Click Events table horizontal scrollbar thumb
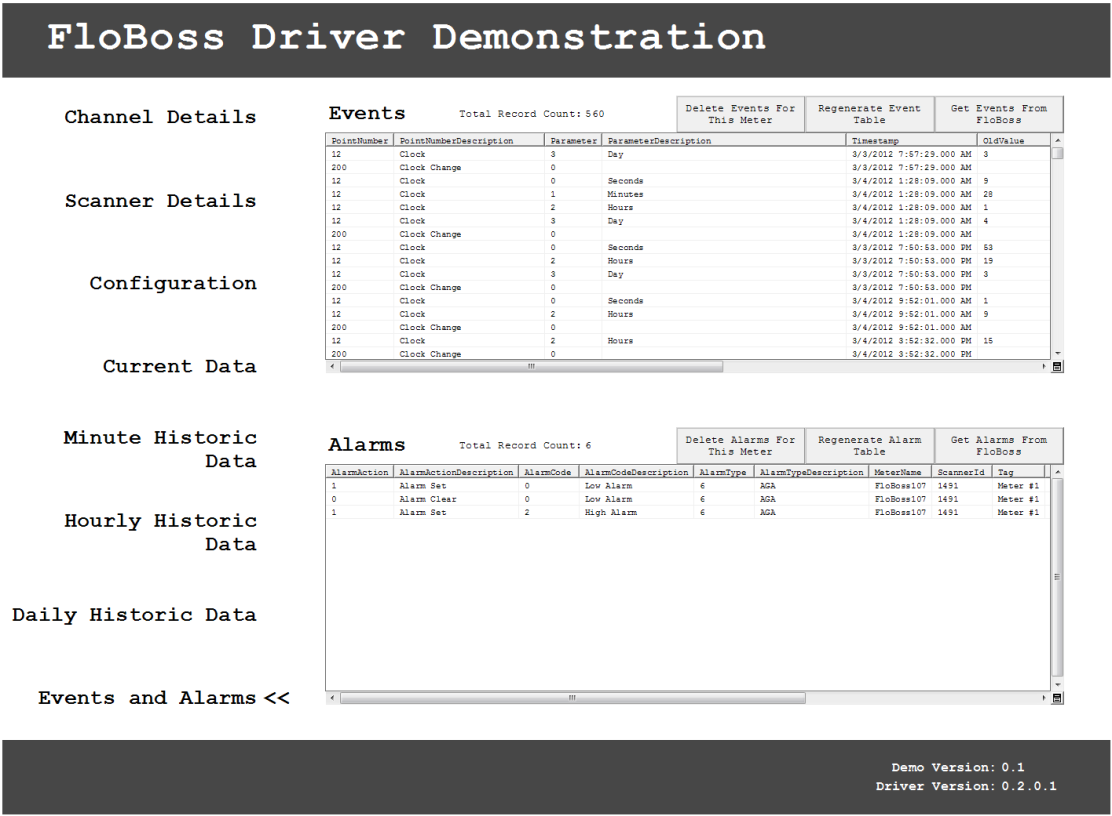The height and width of the screenshot is (816, 1112). tap(531, 367)
